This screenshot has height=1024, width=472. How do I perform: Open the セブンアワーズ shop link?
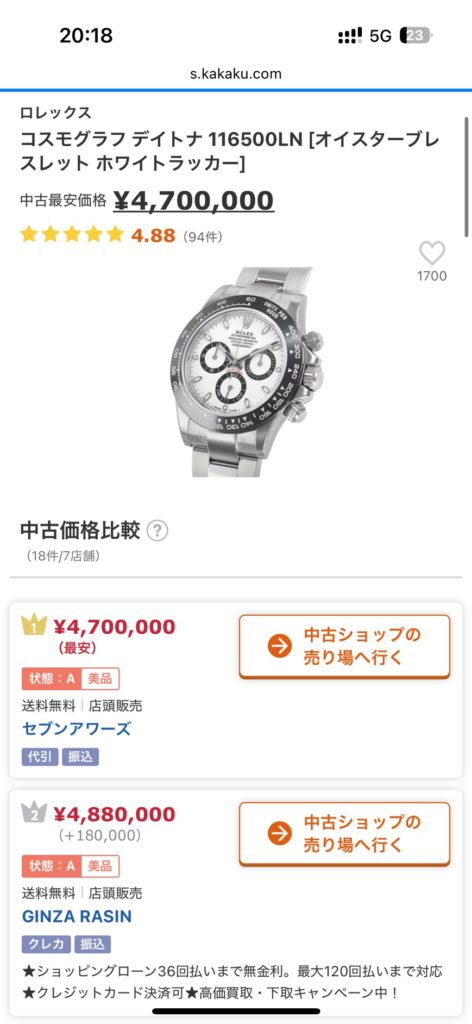(x=76, y=729)
